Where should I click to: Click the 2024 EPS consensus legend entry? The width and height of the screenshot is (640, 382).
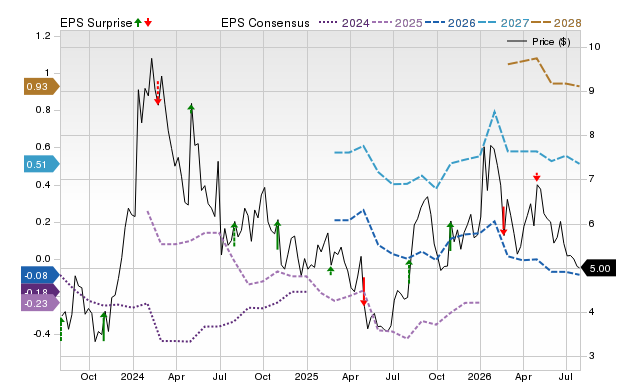coord(344,23)
